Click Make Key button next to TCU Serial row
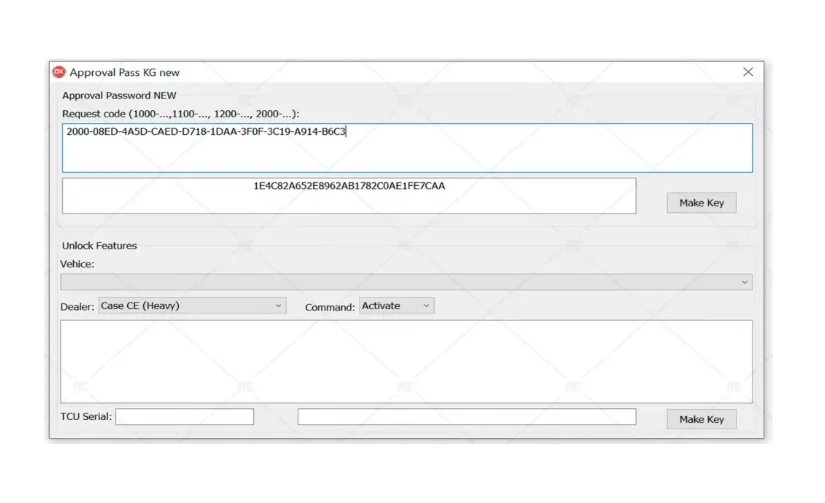 click(x=701, y=419)
